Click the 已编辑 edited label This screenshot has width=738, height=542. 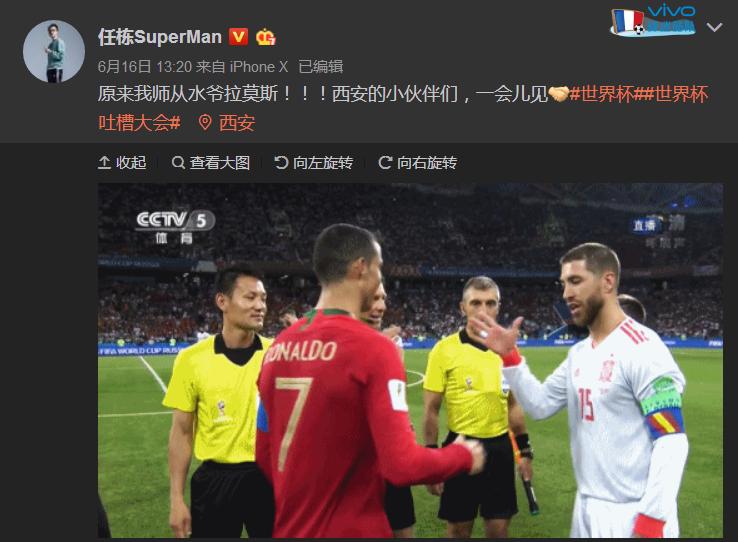(321, 67)
